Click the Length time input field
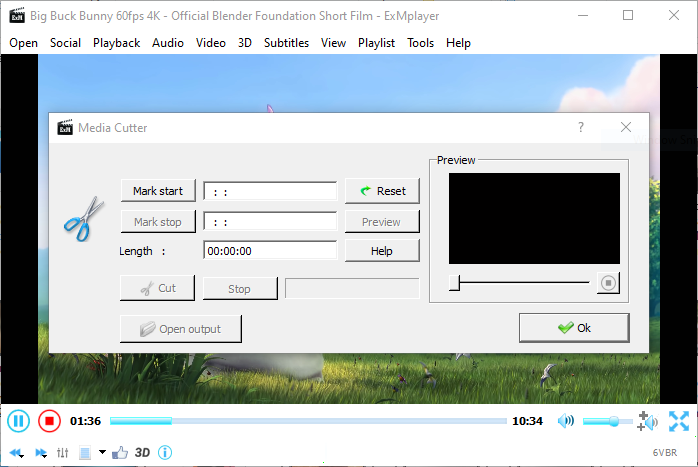Viewport: 698px width, 467px height. 270,252
